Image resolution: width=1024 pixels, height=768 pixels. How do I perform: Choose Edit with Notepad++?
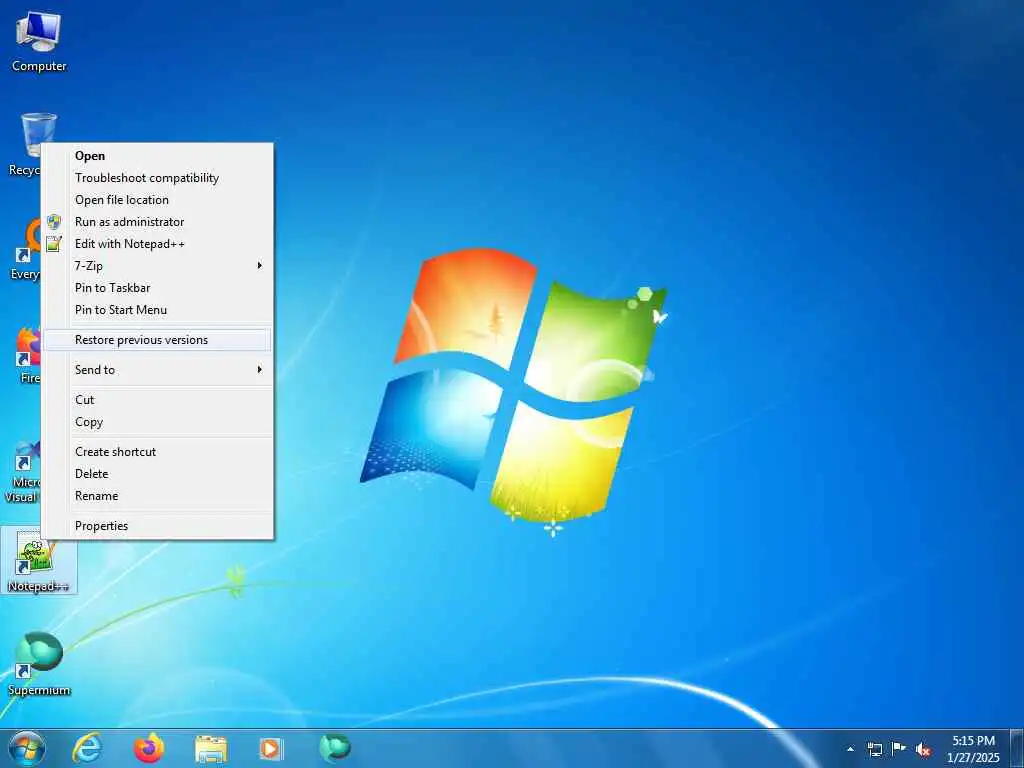pos(157,244)
